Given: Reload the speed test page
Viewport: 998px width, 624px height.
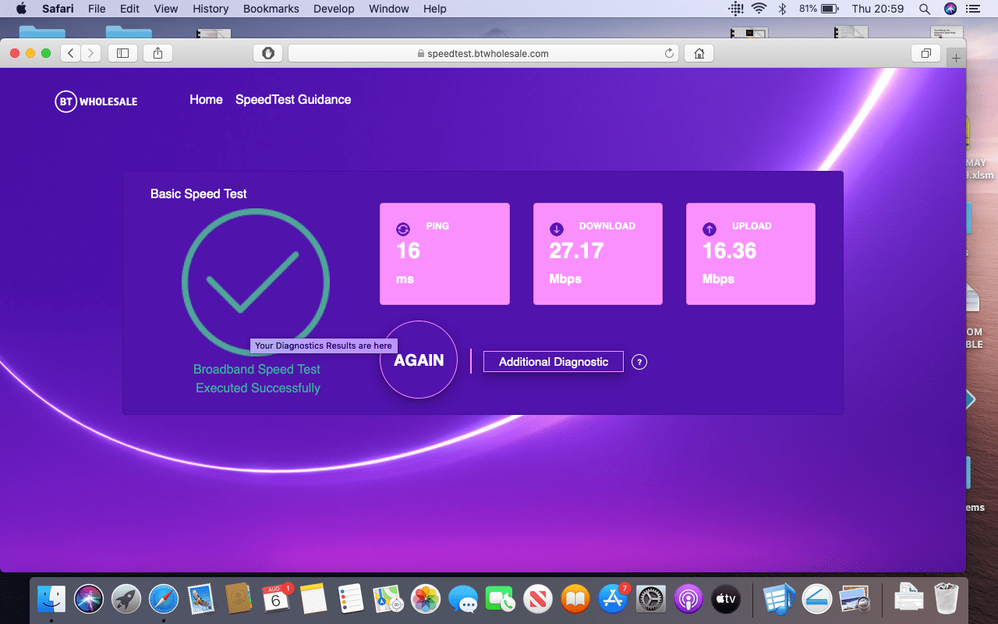Looking at the screenshot, I should click(669, 53).
